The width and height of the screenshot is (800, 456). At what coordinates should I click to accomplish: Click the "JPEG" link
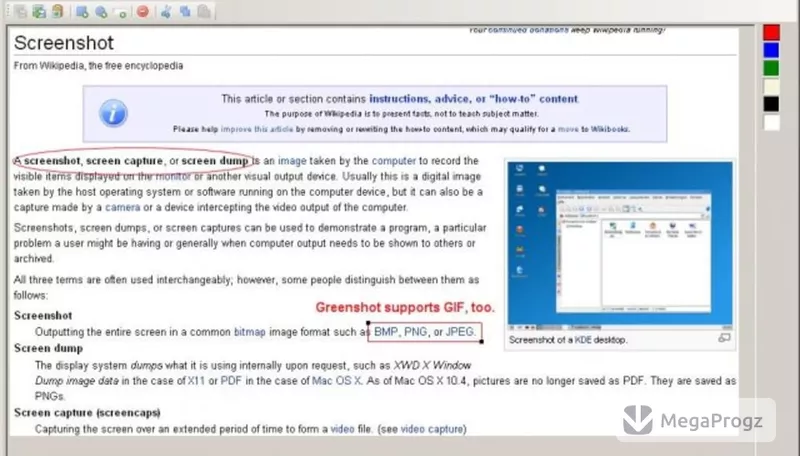tap(460, 332)
